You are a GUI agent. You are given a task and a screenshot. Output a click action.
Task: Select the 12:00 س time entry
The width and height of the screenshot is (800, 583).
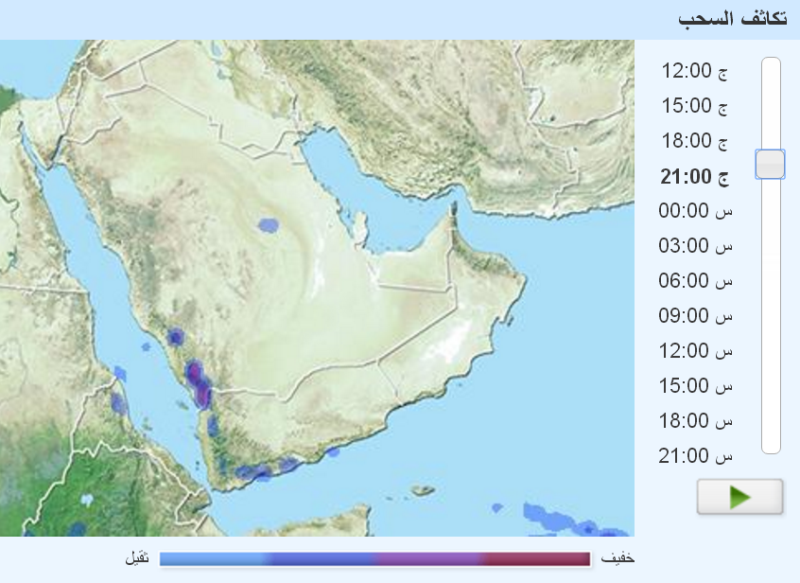tap(695, 351)
